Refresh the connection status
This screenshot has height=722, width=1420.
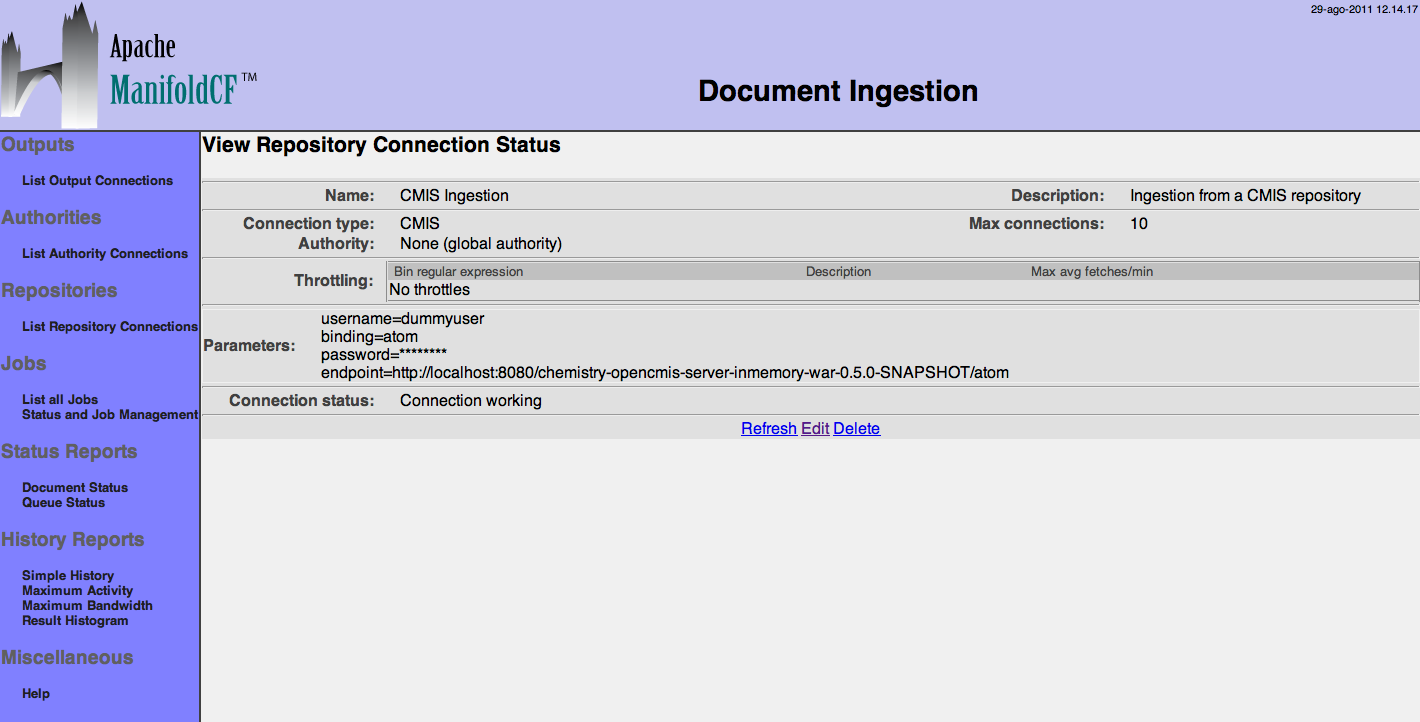[768, 429]
